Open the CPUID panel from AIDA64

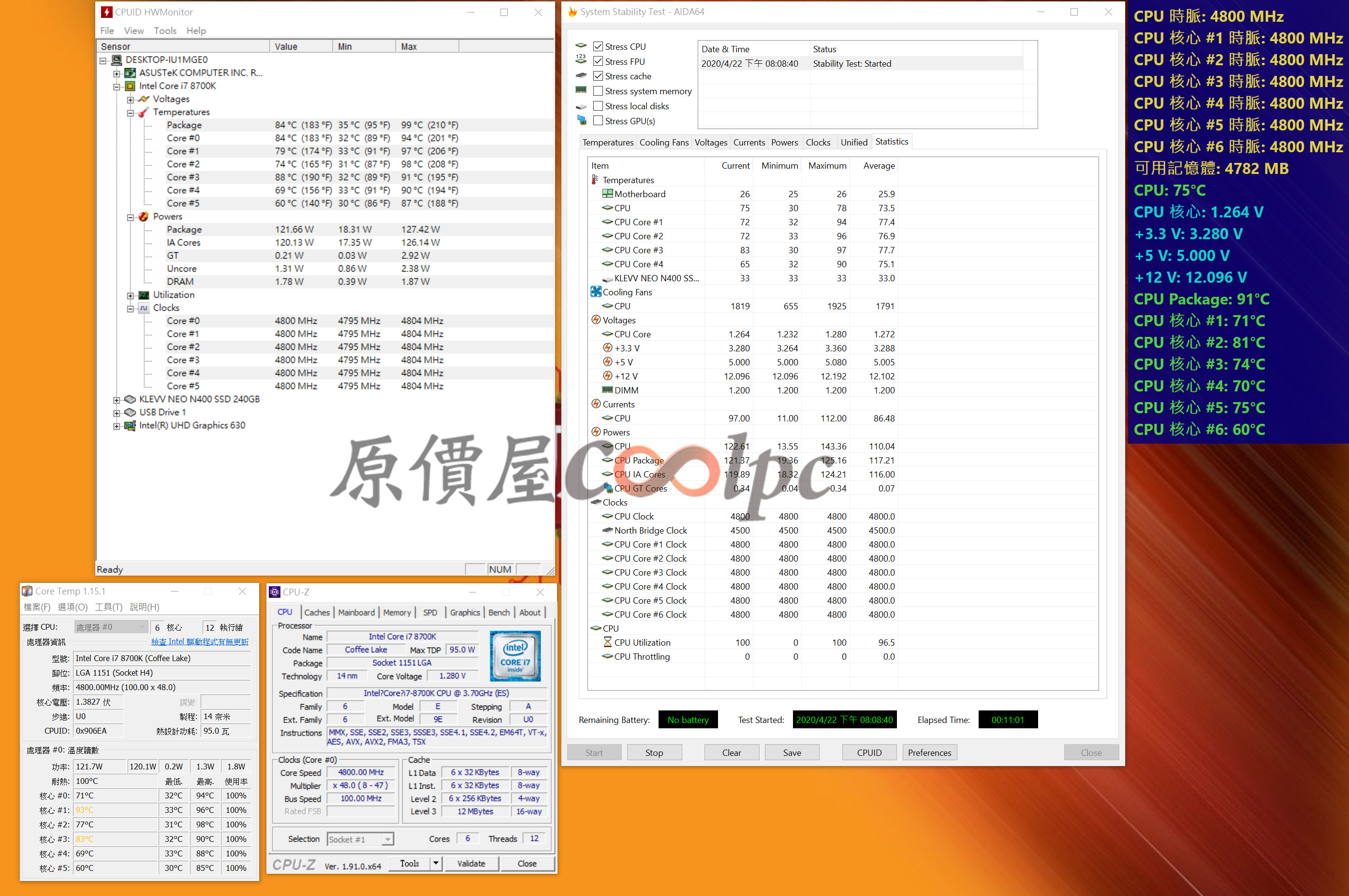pyautogui.click(x=869, y=752)
